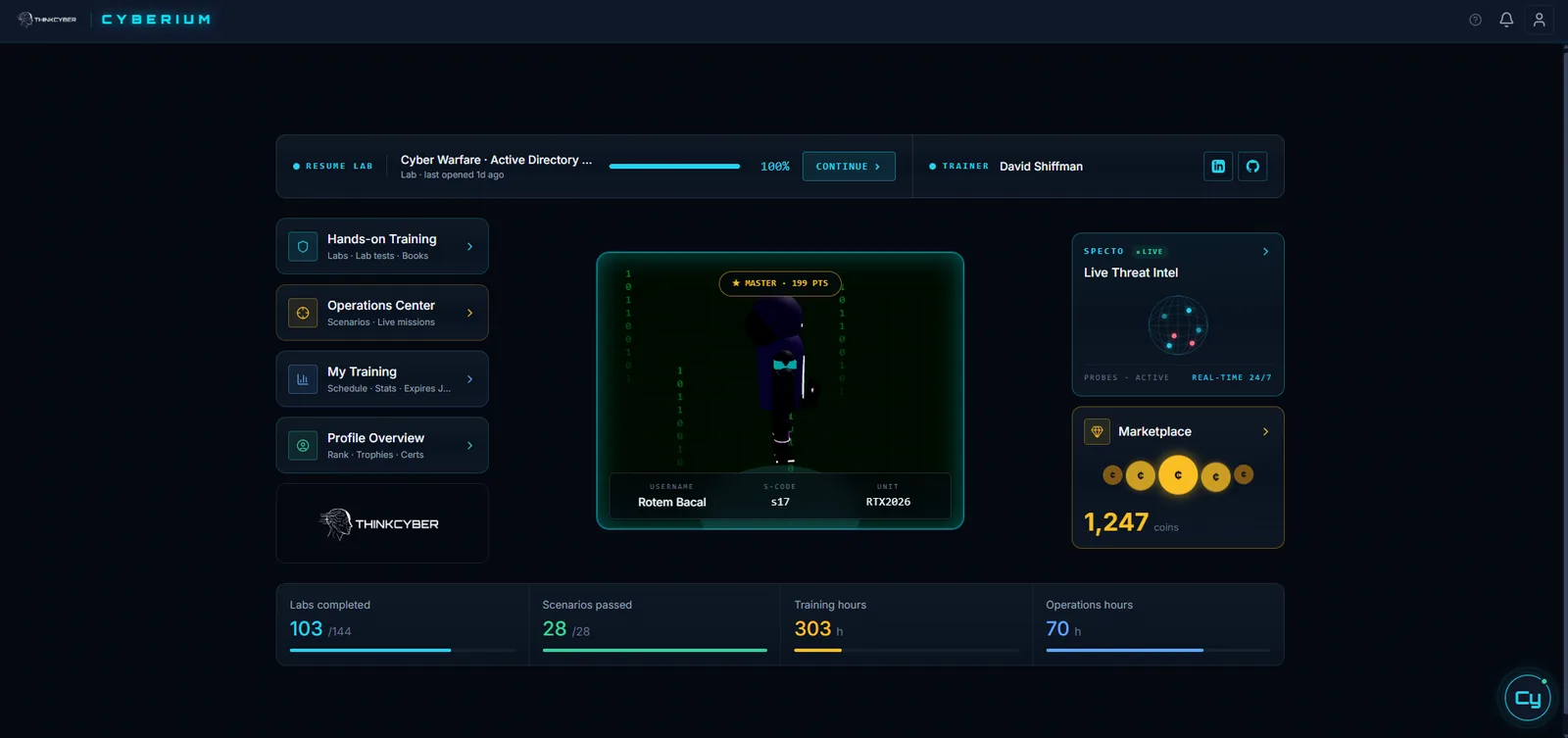
Task: Click the ThinkCyber logo card
Action: click(382, 523)
